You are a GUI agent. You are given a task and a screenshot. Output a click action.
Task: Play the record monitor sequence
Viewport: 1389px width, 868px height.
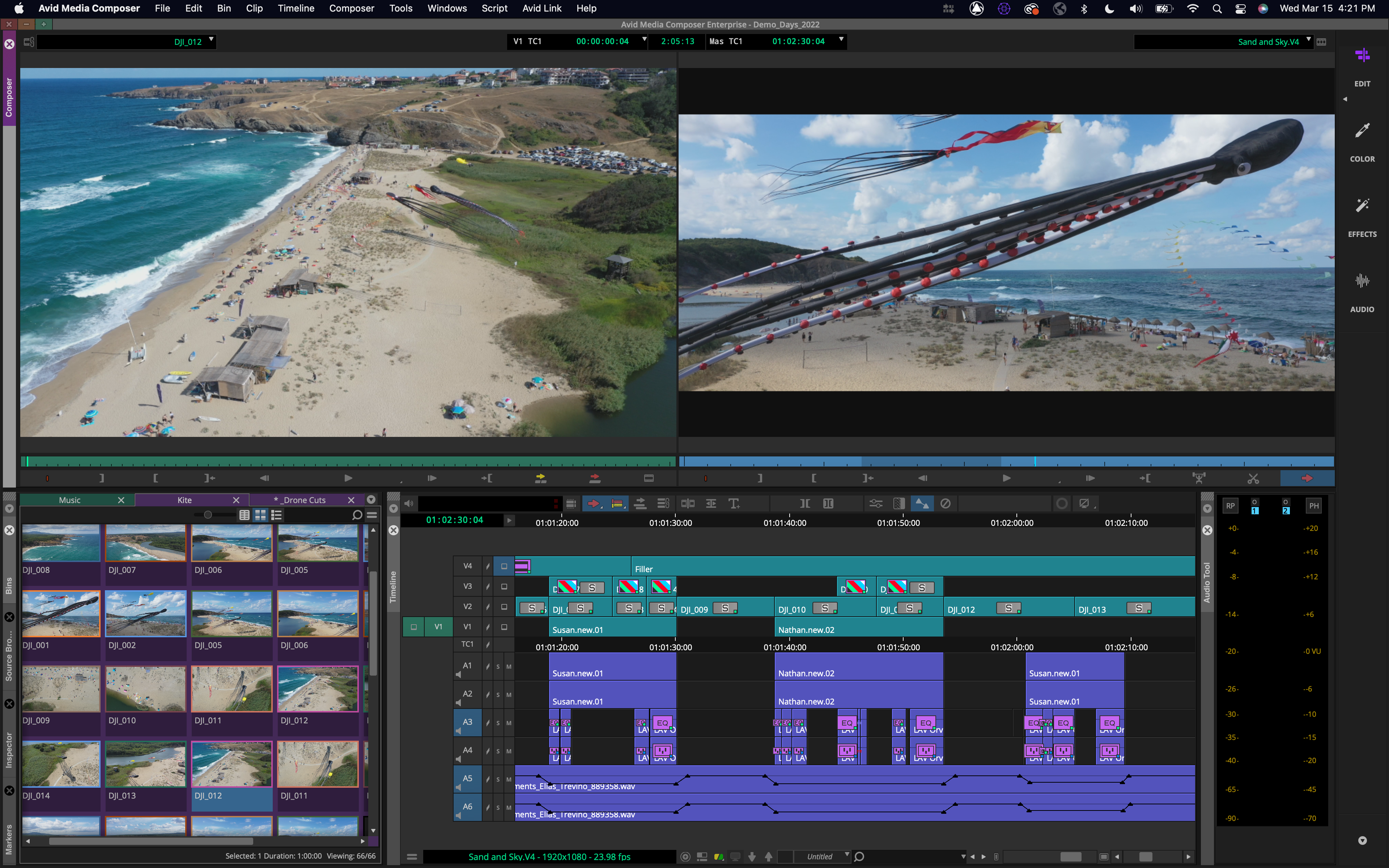point(1007,478)
